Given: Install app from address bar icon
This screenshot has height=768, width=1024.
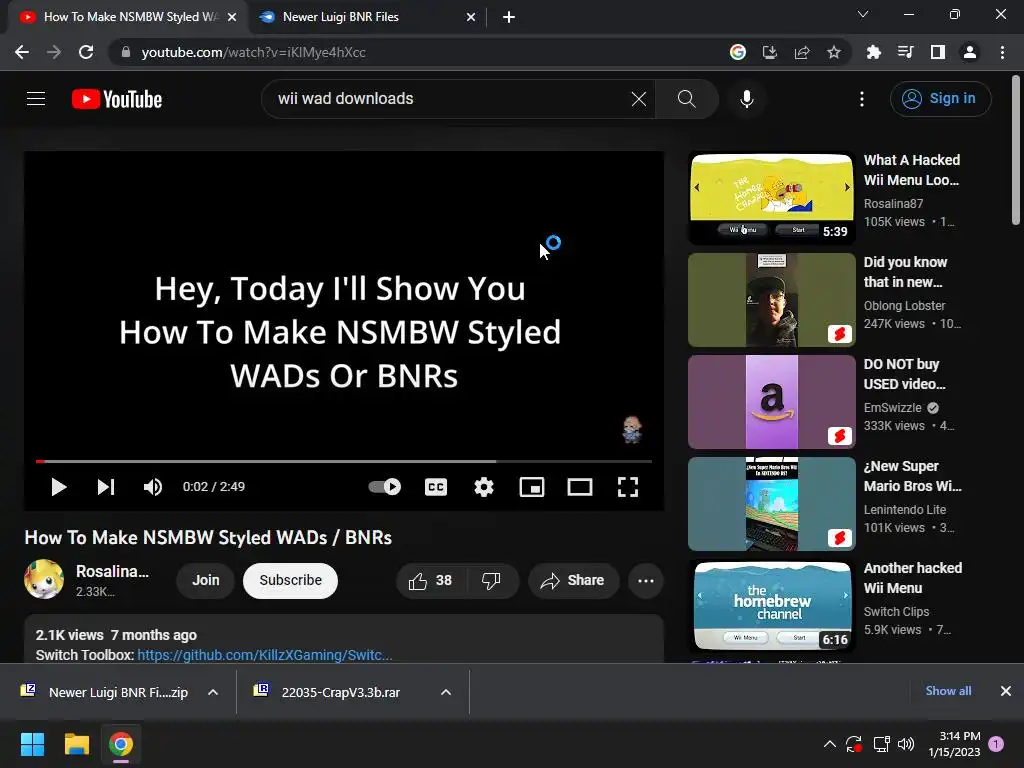Looking at the screenshot, I should [x=770, y=52].
